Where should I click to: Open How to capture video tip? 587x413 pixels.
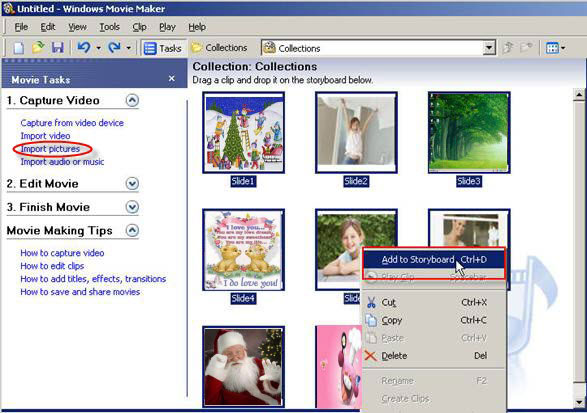pyautogui.click(x=62, y=253)
